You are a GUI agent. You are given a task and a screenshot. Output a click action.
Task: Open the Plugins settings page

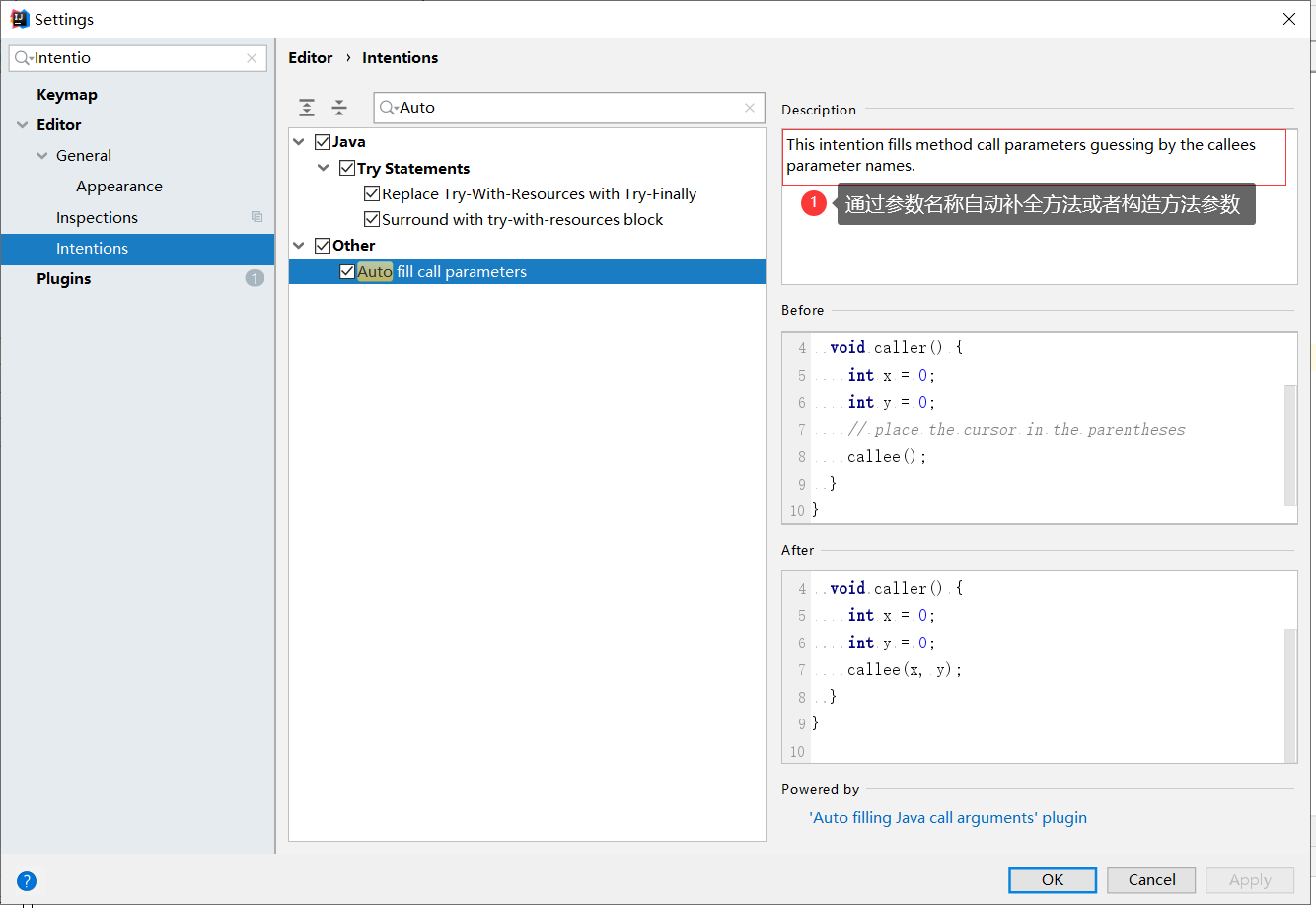click(x=64, y=279)
